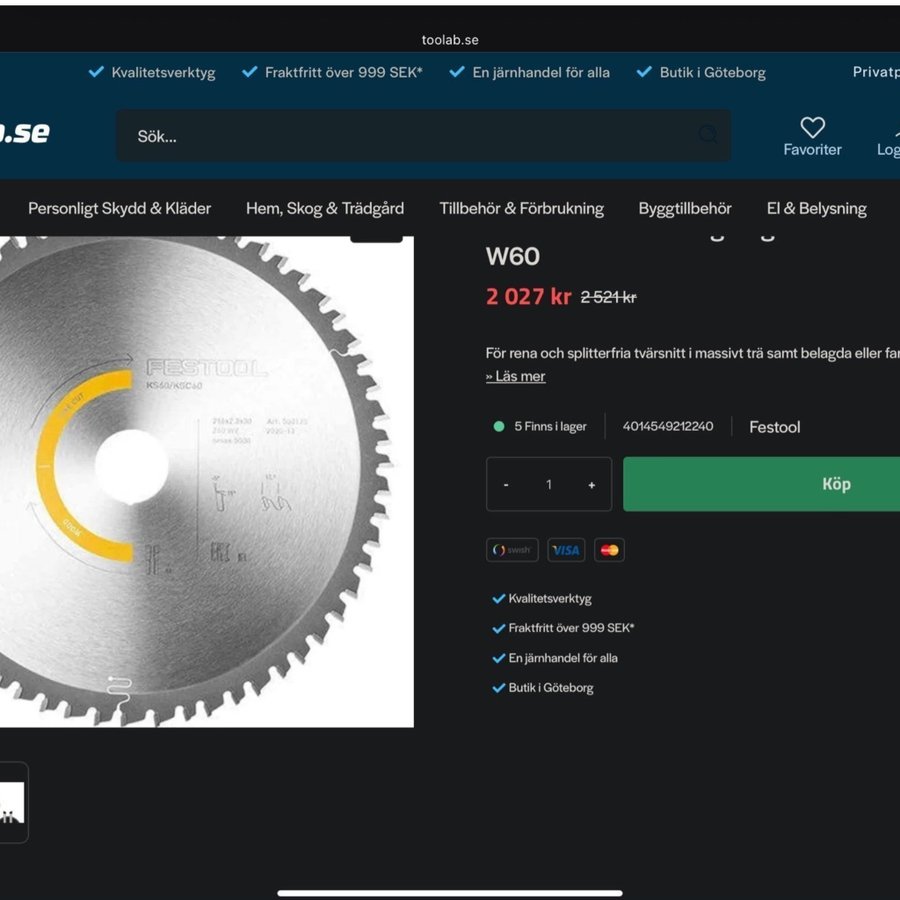Open Favoriter heart icon
900x900 pixels.
(812, 127)
